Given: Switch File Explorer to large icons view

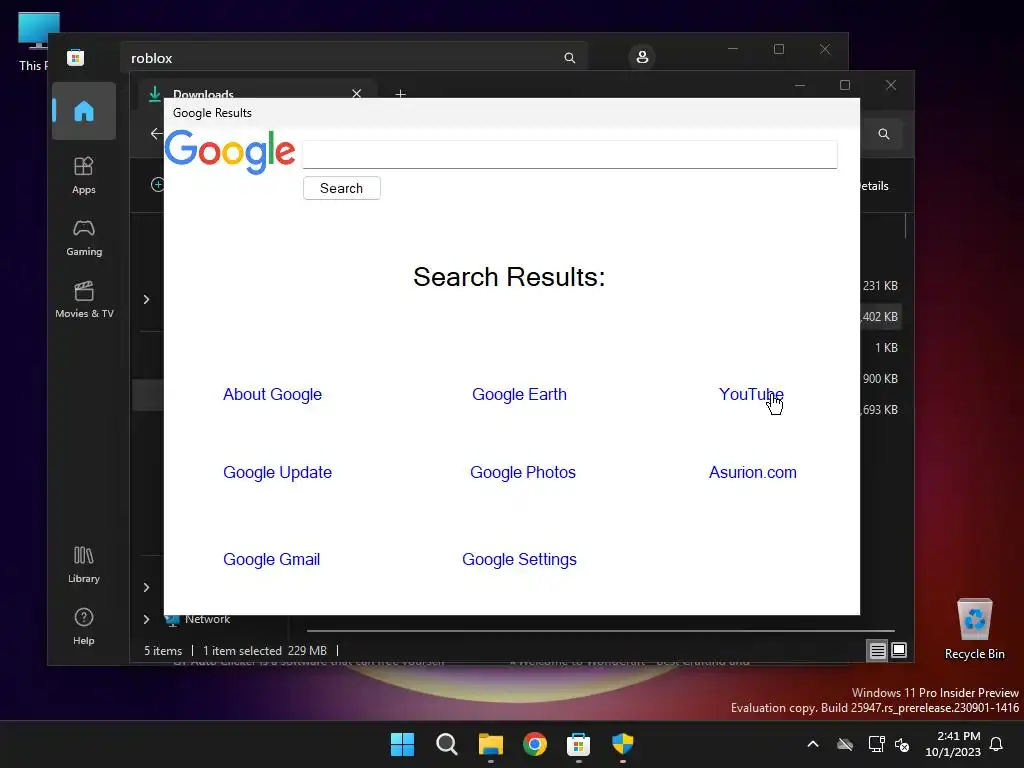Looking at the screenshot, I should [899, 650].
